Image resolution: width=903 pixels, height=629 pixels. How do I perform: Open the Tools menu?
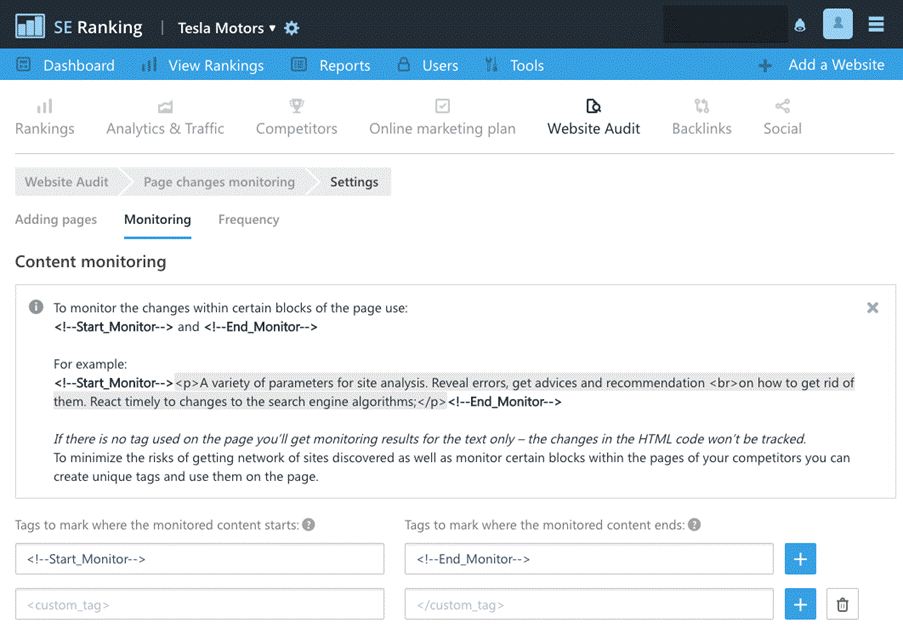[514, 65]
